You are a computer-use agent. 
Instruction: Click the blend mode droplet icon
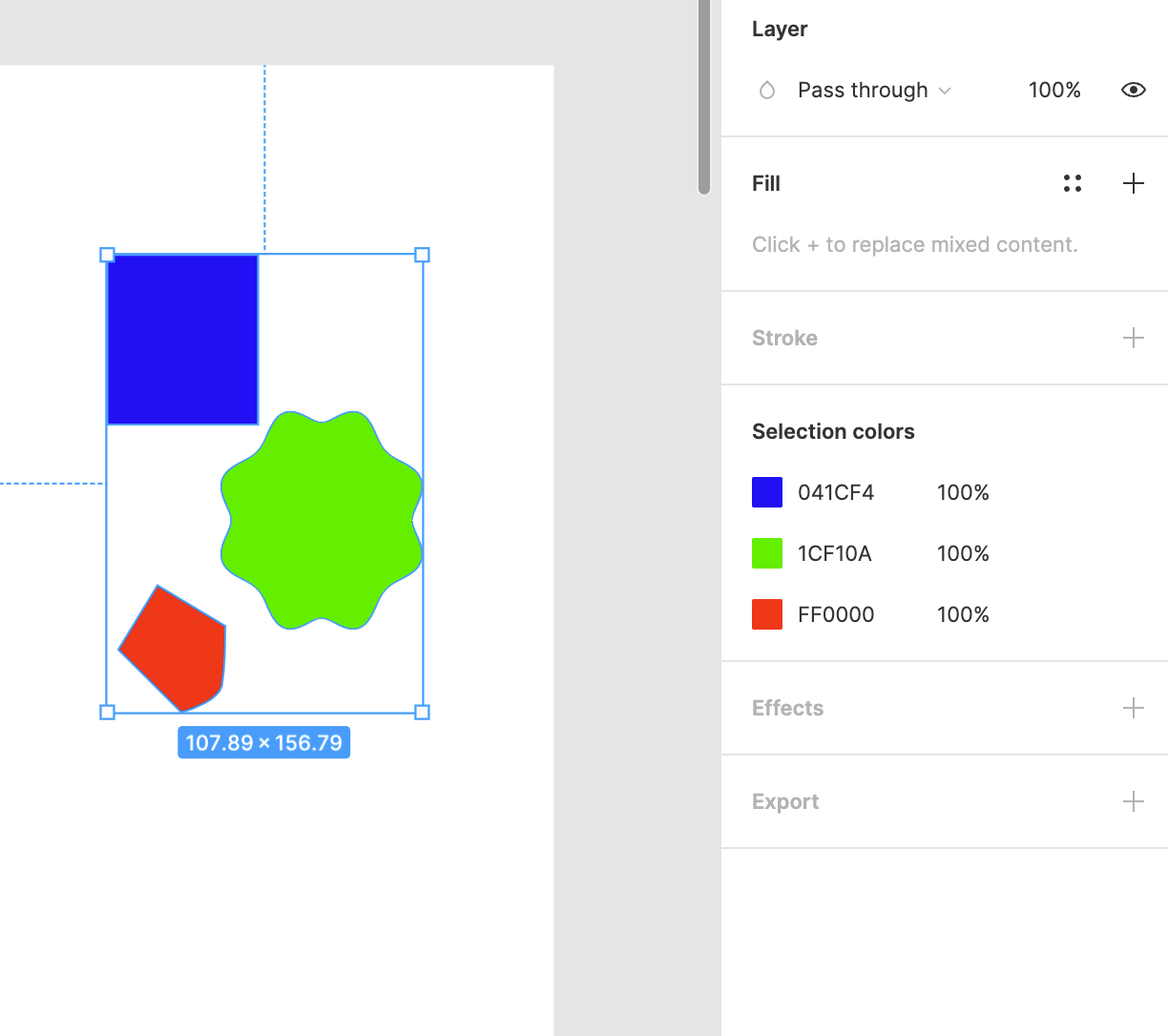(x=766, y=90)
